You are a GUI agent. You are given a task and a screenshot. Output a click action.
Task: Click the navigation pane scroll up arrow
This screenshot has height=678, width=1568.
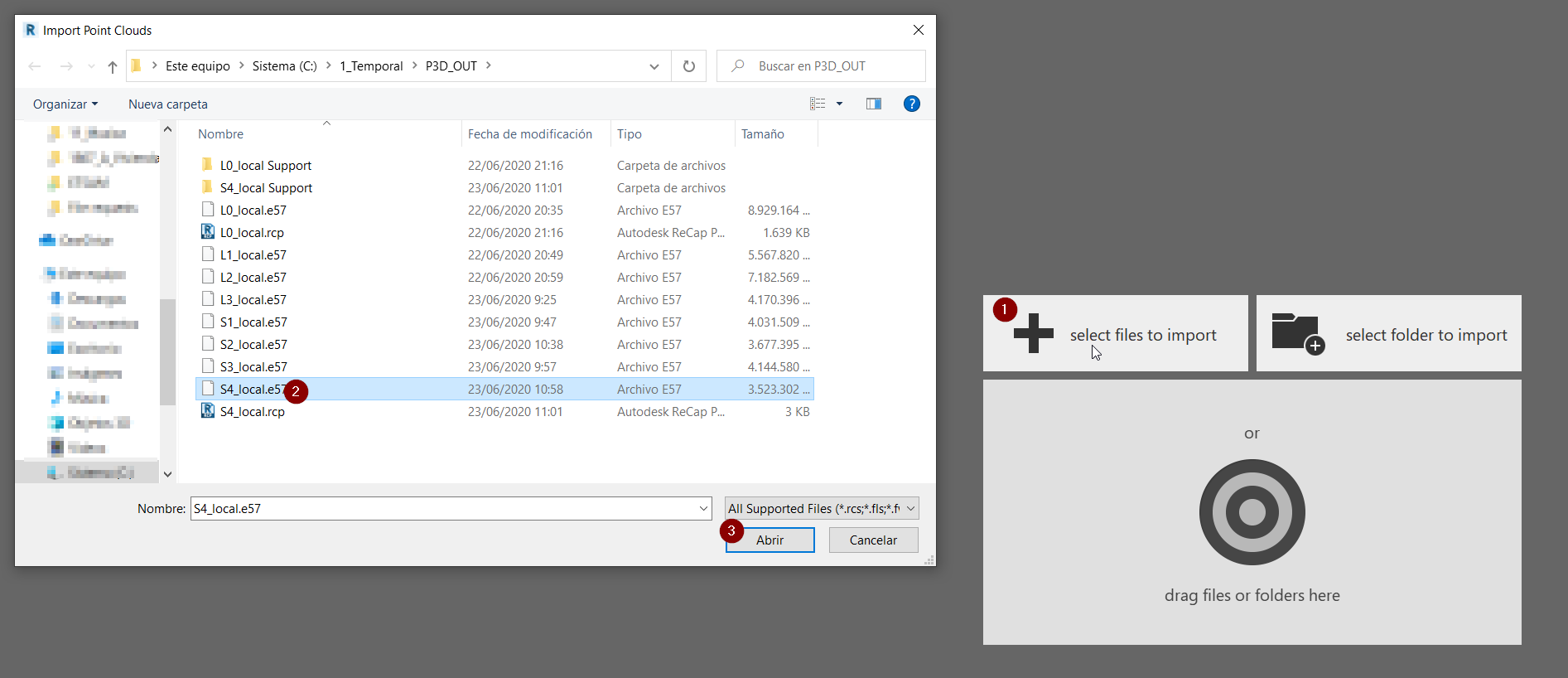click(x=167, y=129)
